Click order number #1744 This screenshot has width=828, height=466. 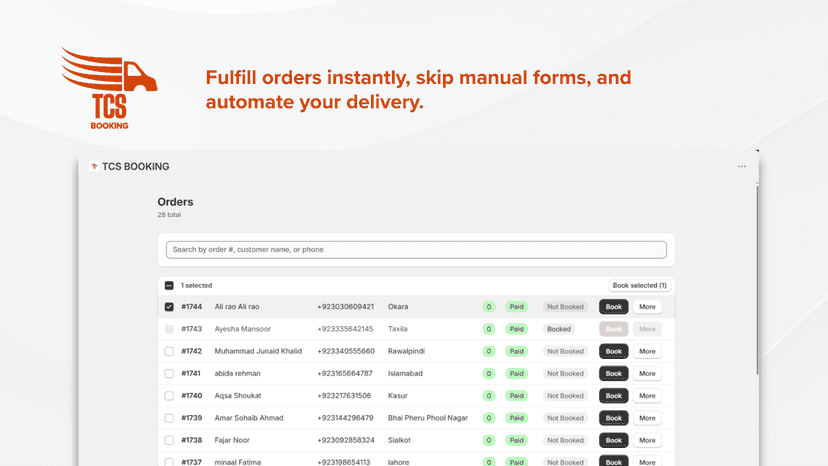click(x=192, y=307)
